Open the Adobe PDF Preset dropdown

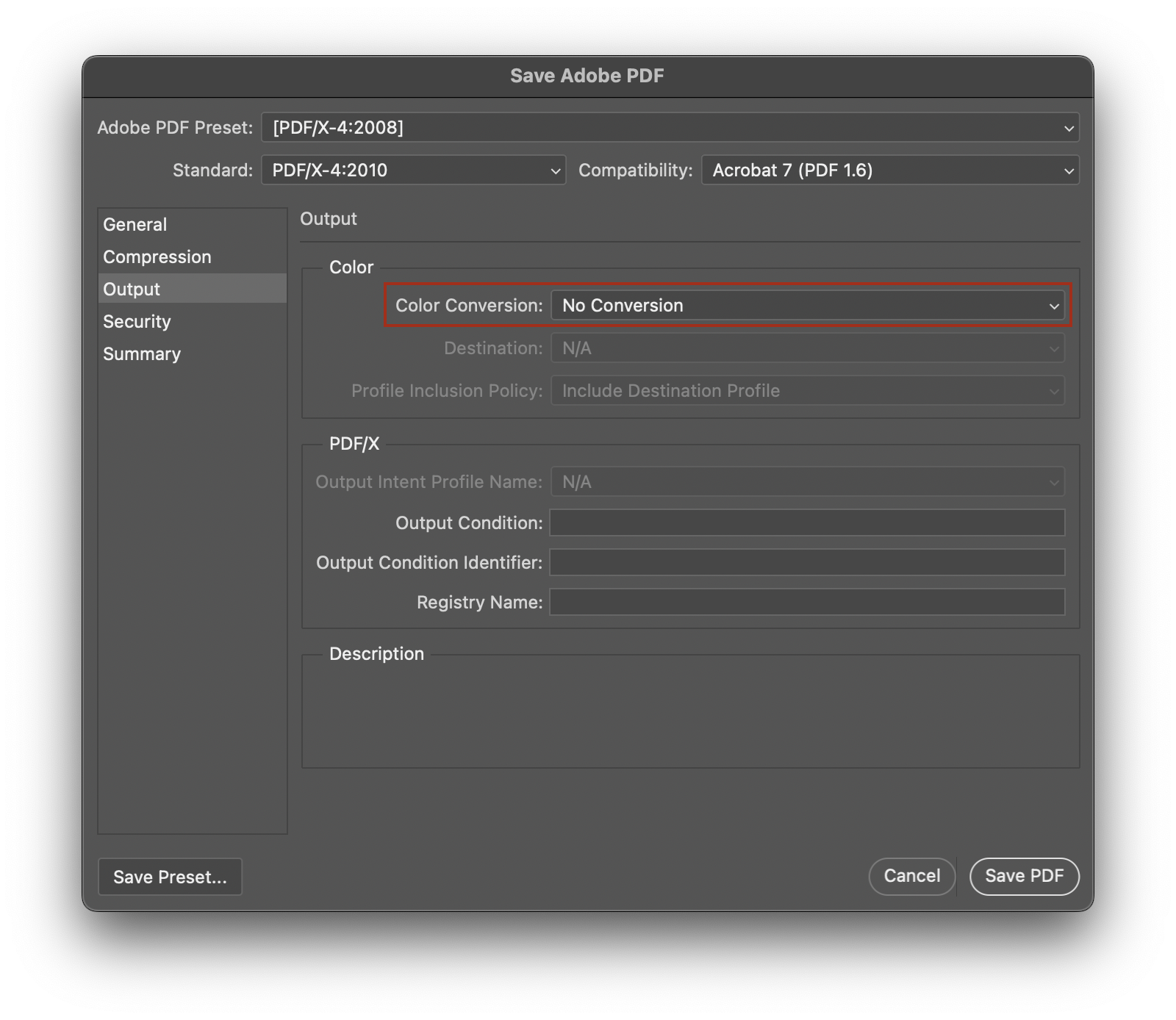coord(670,128)
